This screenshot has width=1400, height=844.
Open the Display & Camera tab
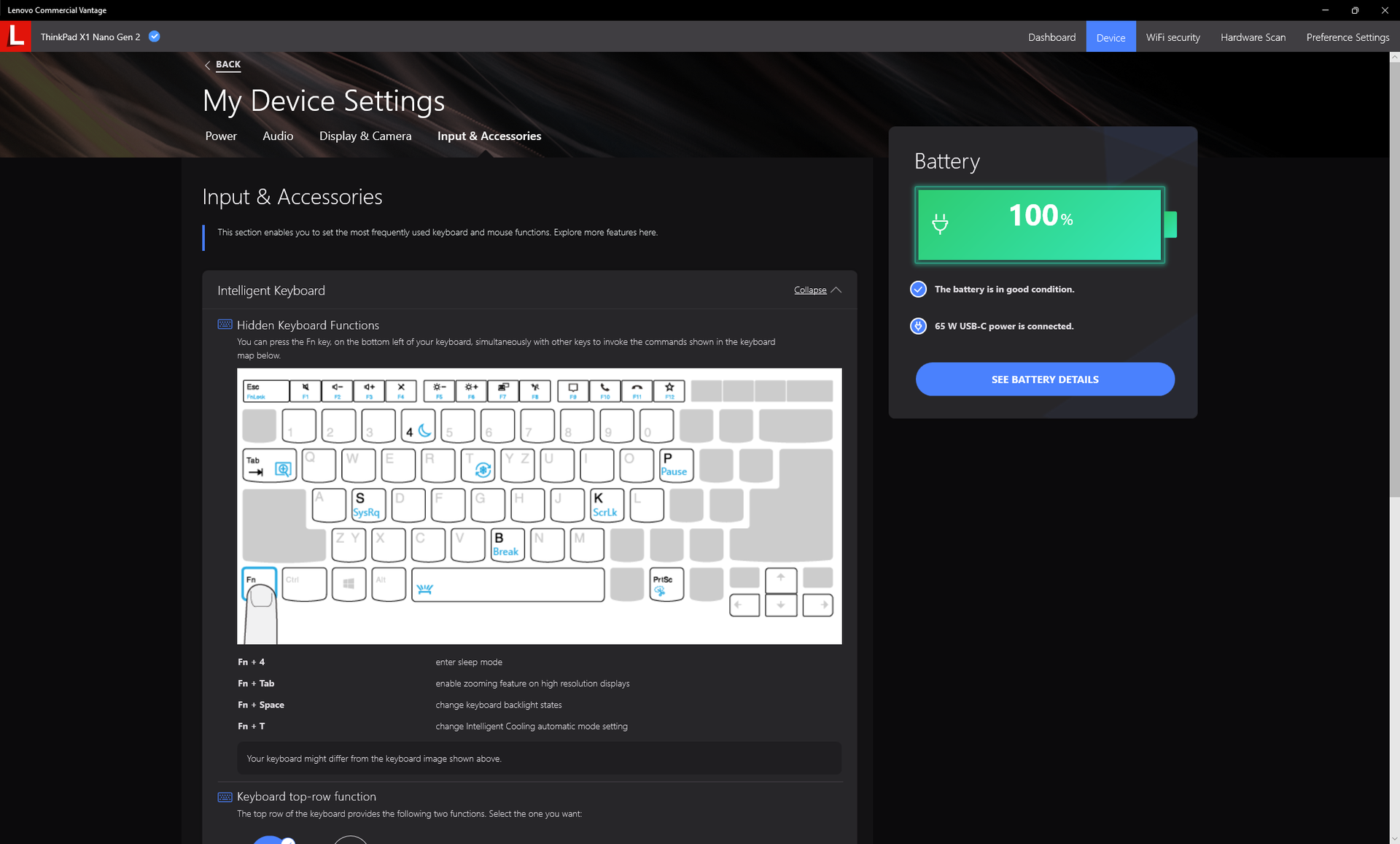pos(365,136)
